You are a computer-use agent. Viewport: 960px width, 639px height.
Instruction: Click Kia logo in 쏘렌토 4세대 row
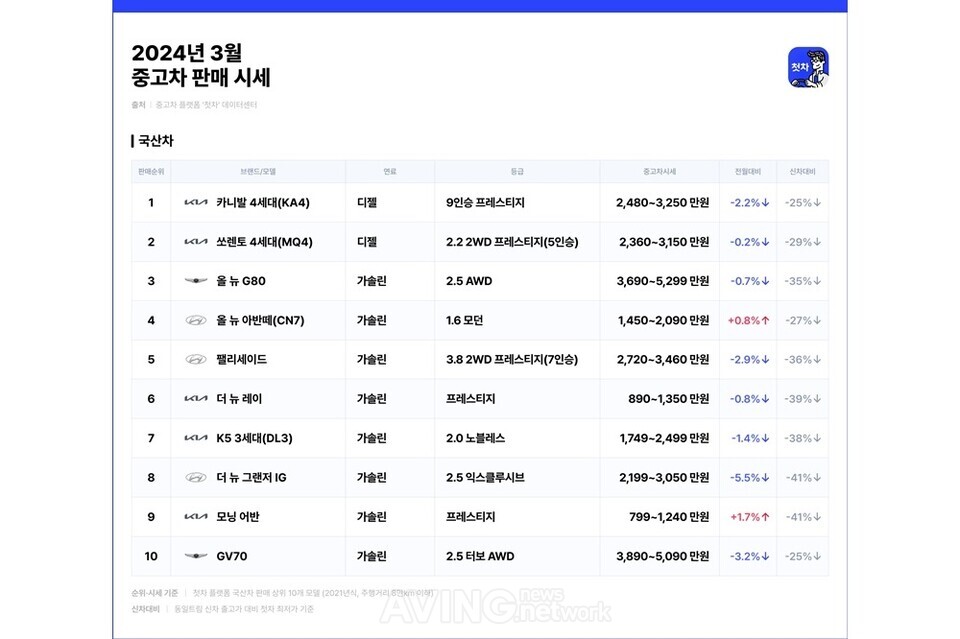coord(196,242)
